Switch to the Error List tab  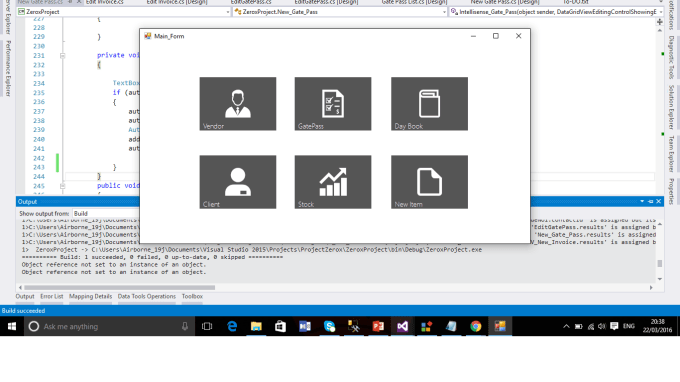click(x=52, y=297)
